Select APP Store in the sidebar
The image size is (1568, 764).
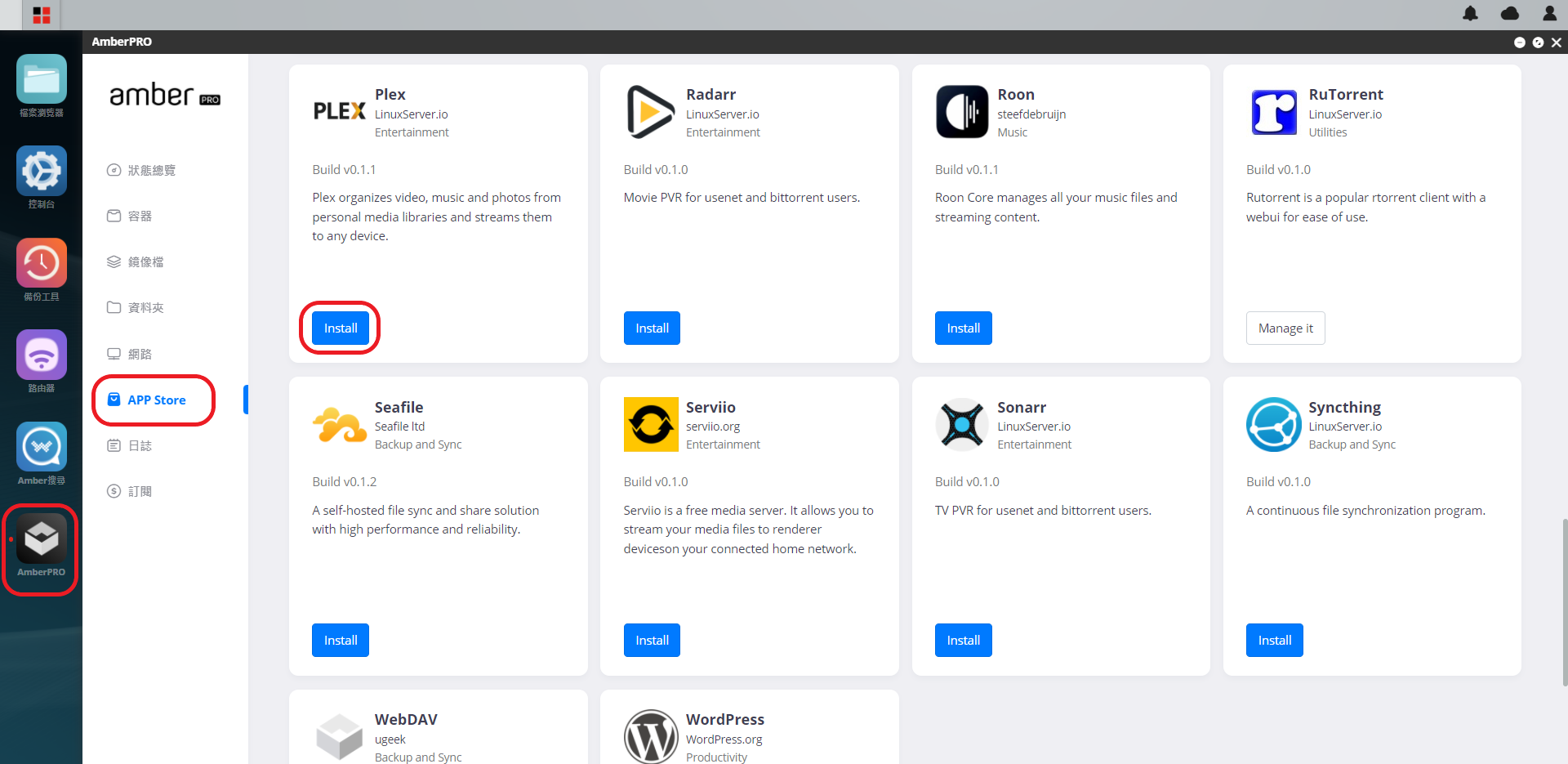[x=147, y=400]
